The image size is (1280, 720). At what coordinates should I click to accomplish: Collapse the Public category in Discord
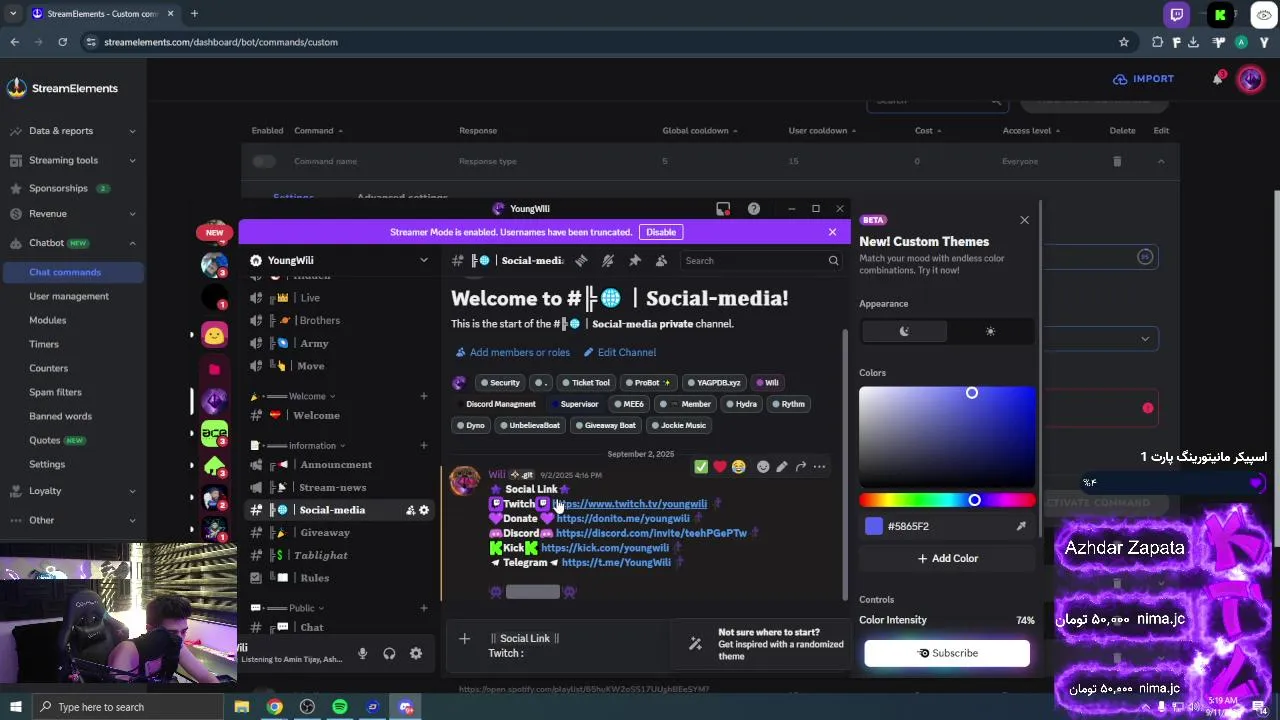tap(288, 608)
